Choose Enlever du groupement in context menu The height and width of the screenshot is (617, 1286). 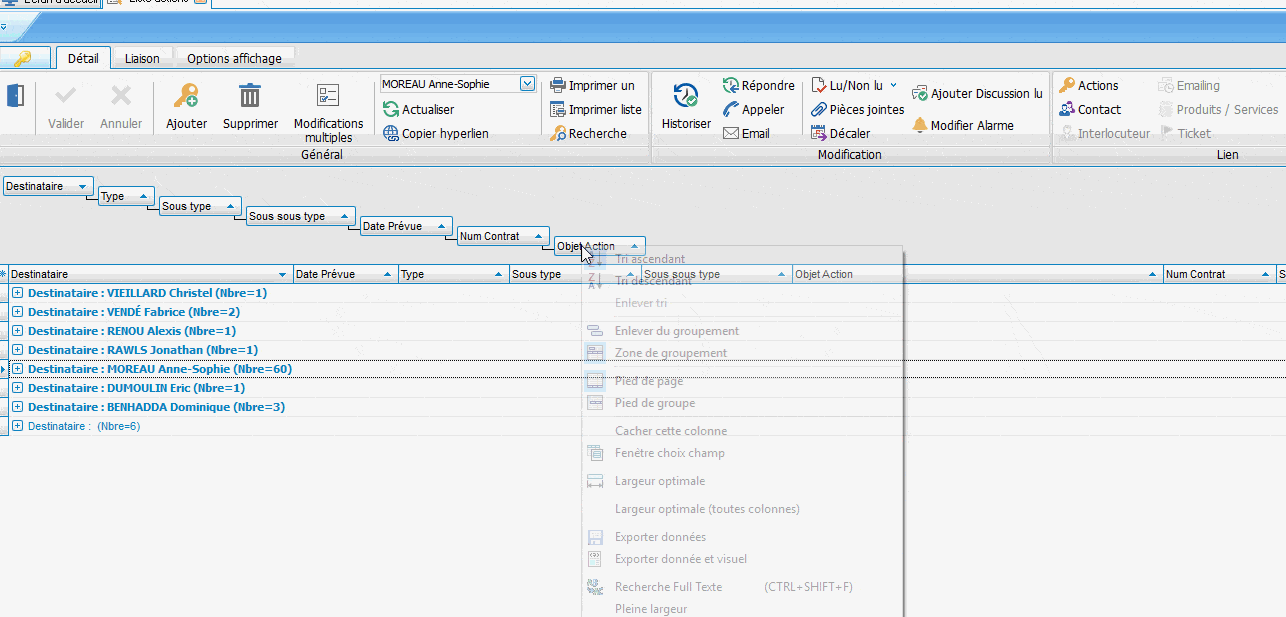(676, 331)
